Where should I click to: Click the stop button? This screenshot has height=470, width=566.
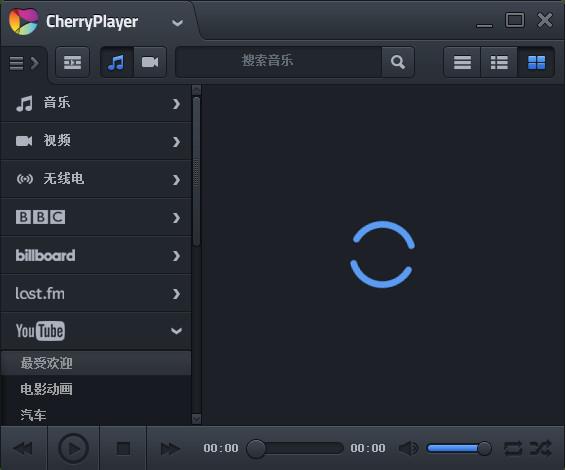click(123, 449)
